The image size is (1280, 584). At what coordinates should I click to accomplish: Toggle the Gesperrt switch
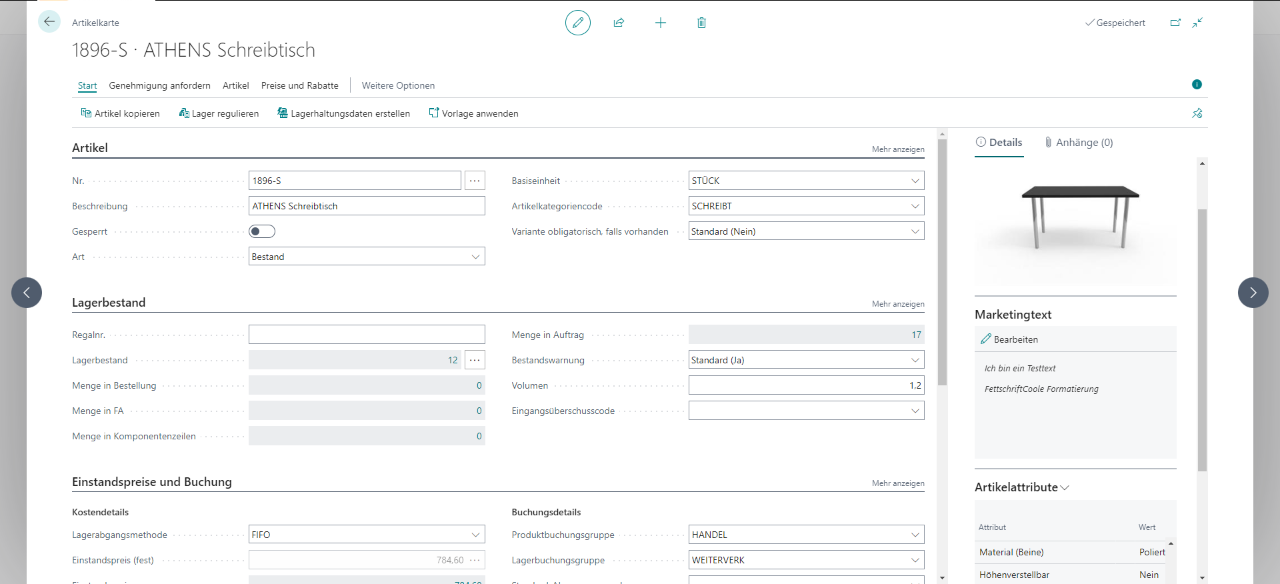(262, 231)
